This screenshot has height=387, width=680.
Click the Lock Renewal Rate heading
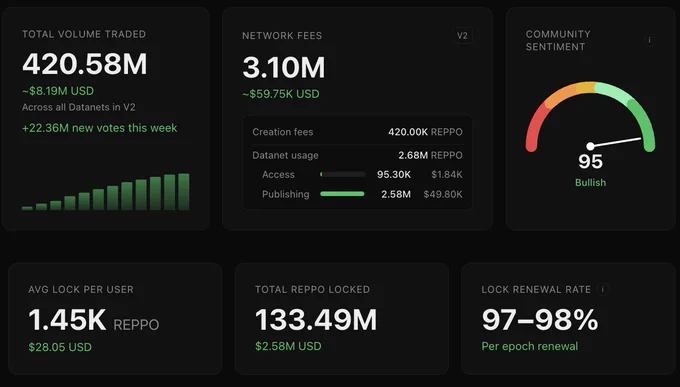tap(536, 289)
